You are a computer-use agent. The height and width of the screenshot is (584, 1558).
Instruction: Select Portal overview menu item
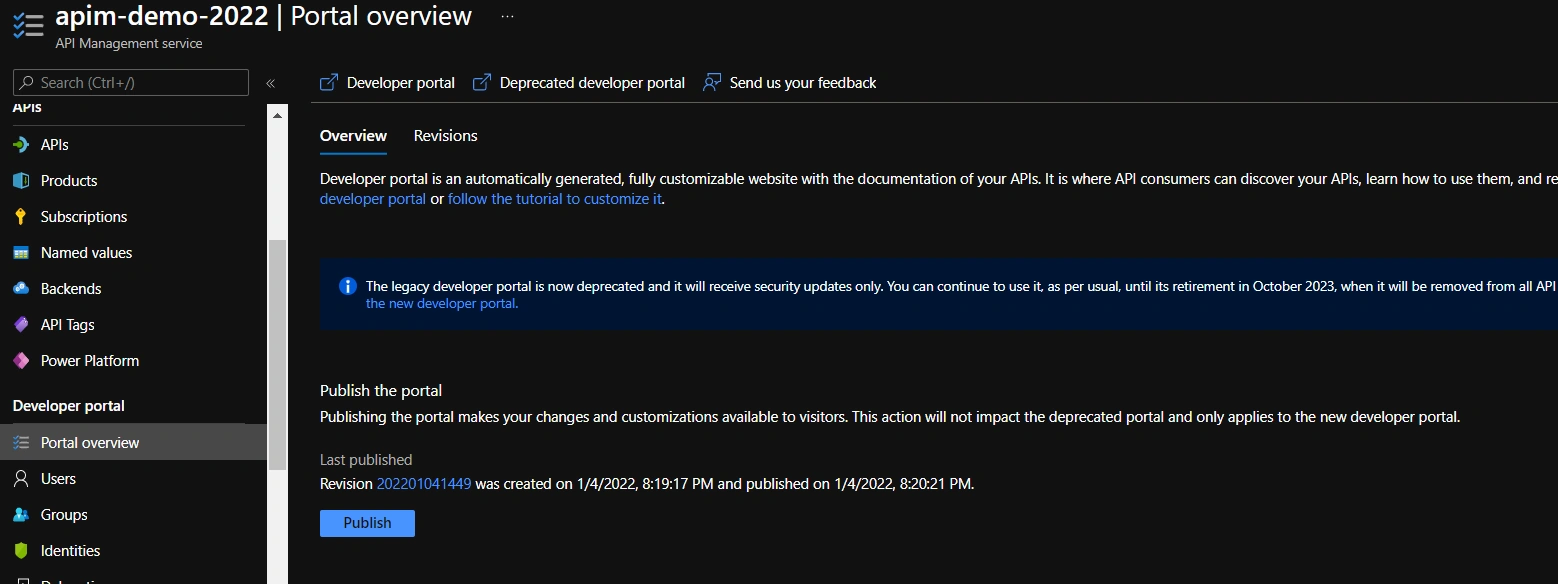pos(134,443)
